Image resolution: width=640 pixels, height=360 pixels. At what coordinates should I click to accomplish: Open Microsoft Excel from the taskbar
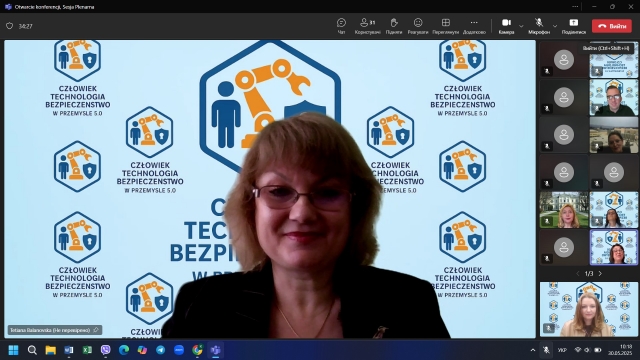tap(87, 350)
